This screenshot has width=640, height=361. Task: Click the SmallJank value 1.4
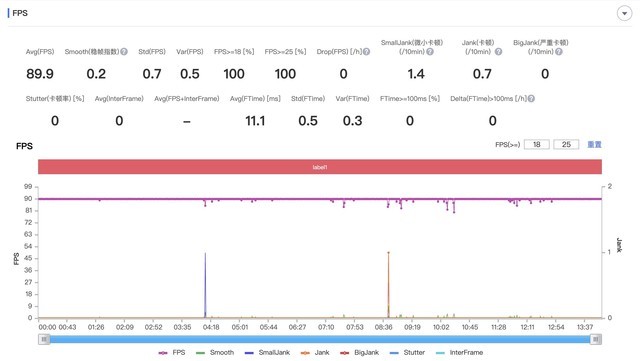(x=416, y=74)
